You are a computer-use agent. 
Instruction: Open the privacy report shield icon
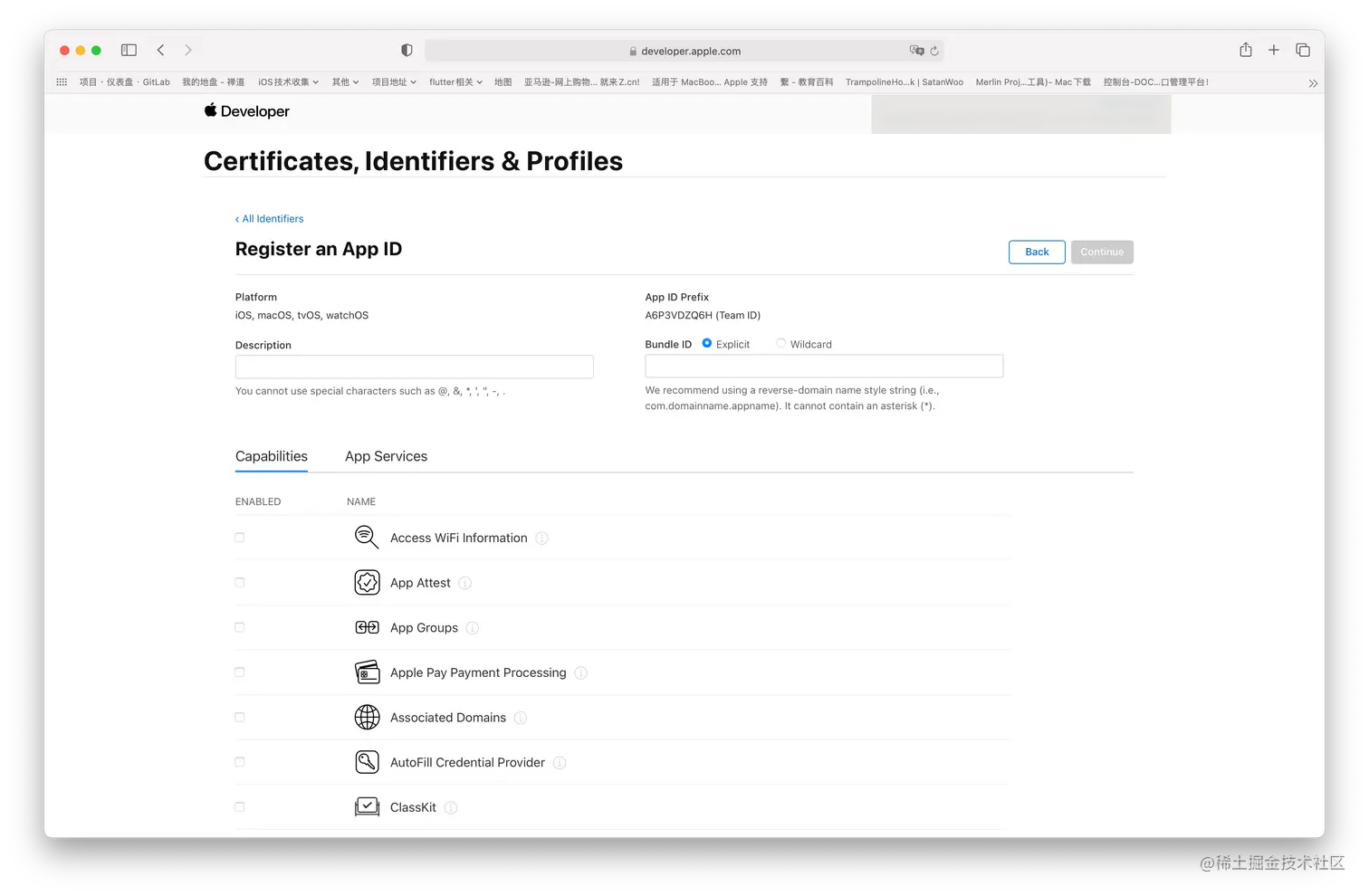pos(407,51)
